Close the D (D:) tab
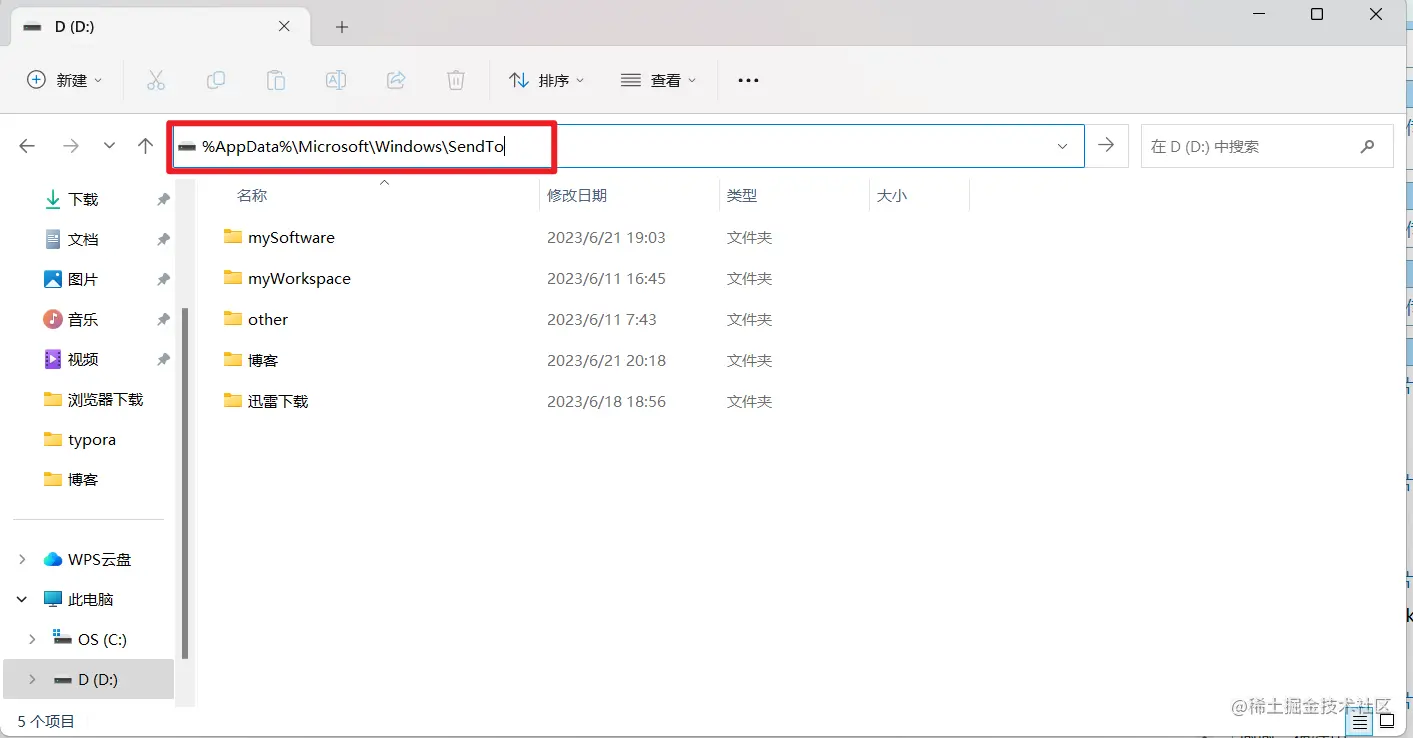This screenshot has height=738, width=1413. (284, 27)
